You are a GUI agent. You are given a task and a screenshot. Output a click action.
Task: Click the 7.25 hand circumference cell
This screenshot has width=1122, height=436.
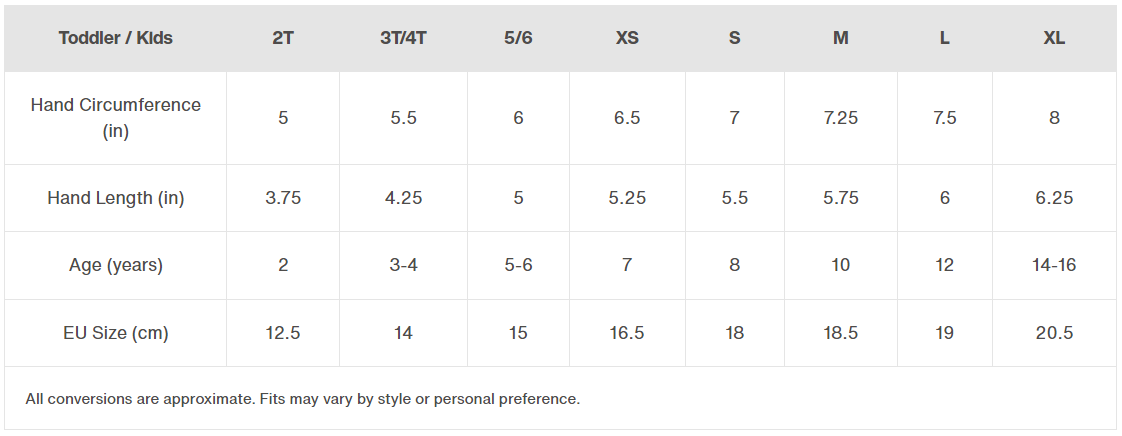tap(841, 118)
